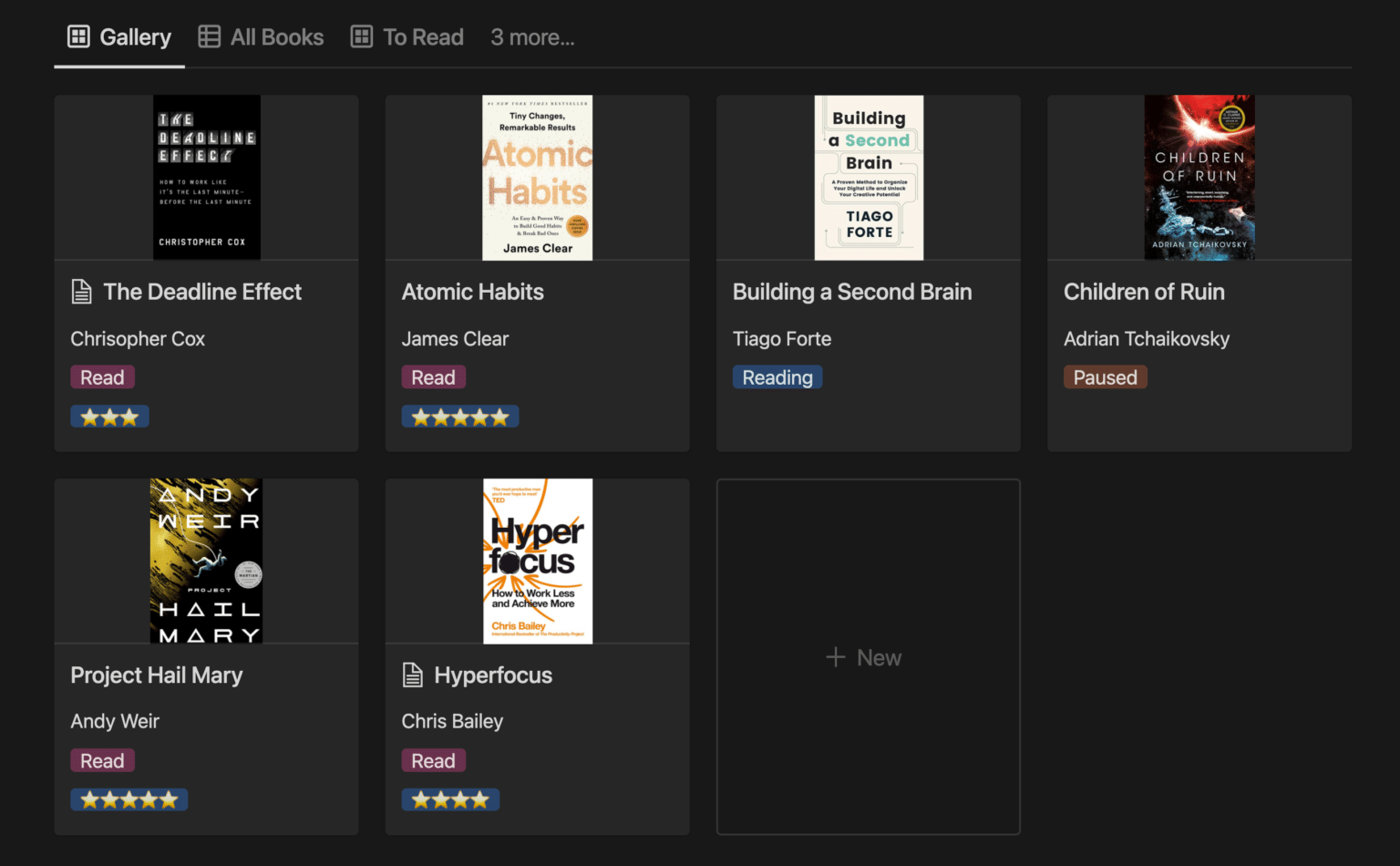Open the Project Hail Mary book page
1400x866 pixels.
click(x=156, y=675)
